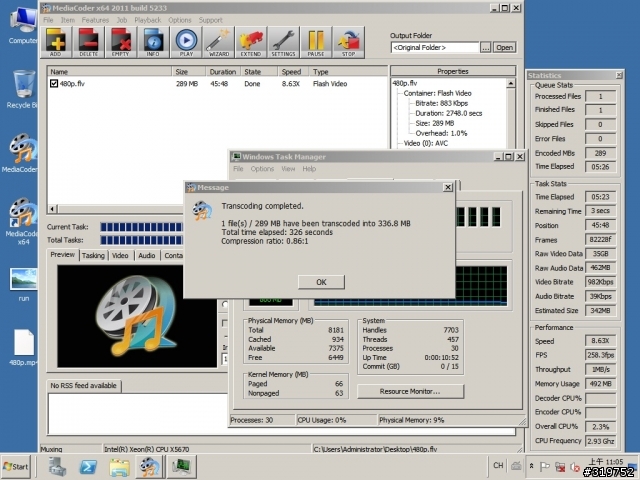Image resolution: width=640 pixels, height=480 pixels.
Task: Click the browse (...) output folder button
Action: (485, 47)
